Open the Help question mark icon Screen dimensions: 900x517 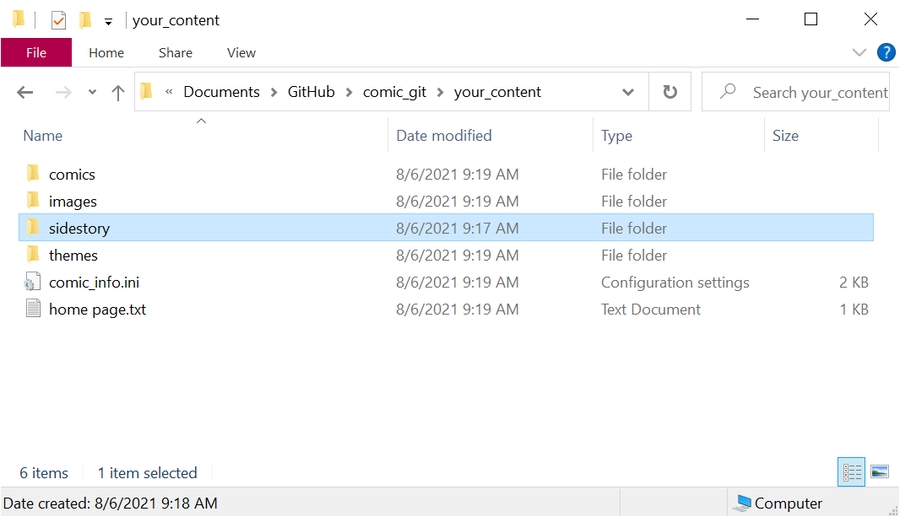[x=885, y=52]
